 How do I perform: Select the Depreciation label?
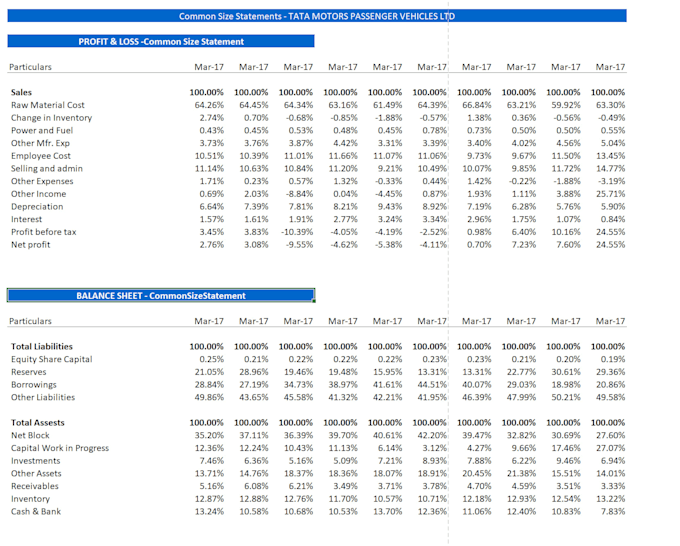(x=37, y=206)
